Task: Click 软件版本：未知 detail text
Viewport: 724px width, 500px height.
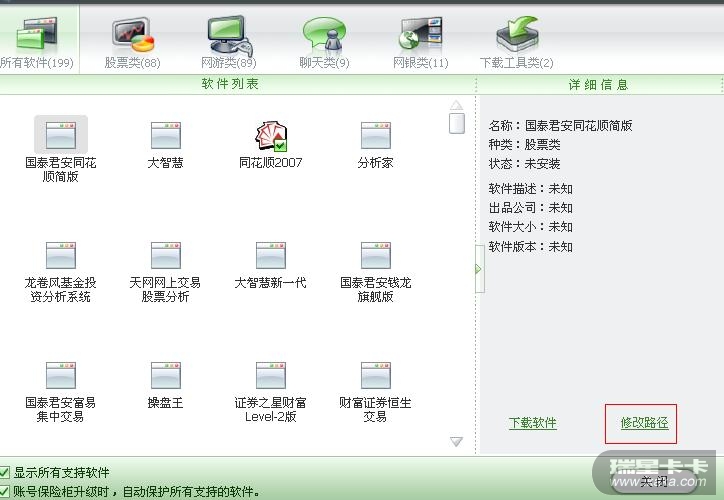Action: click(531, 247)
